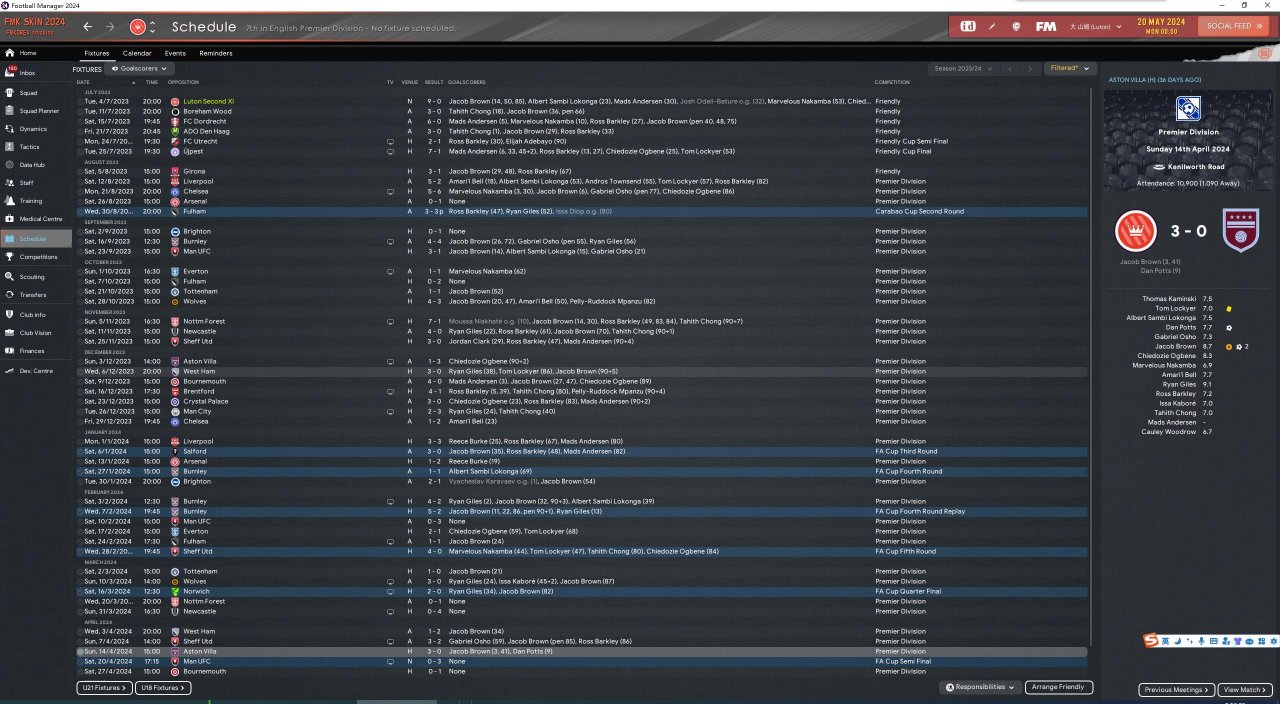Screen dimensions: 1280x704
Task: Open the U18 Fixtures button
Action: pyautogui.click(x=161, y=688)
